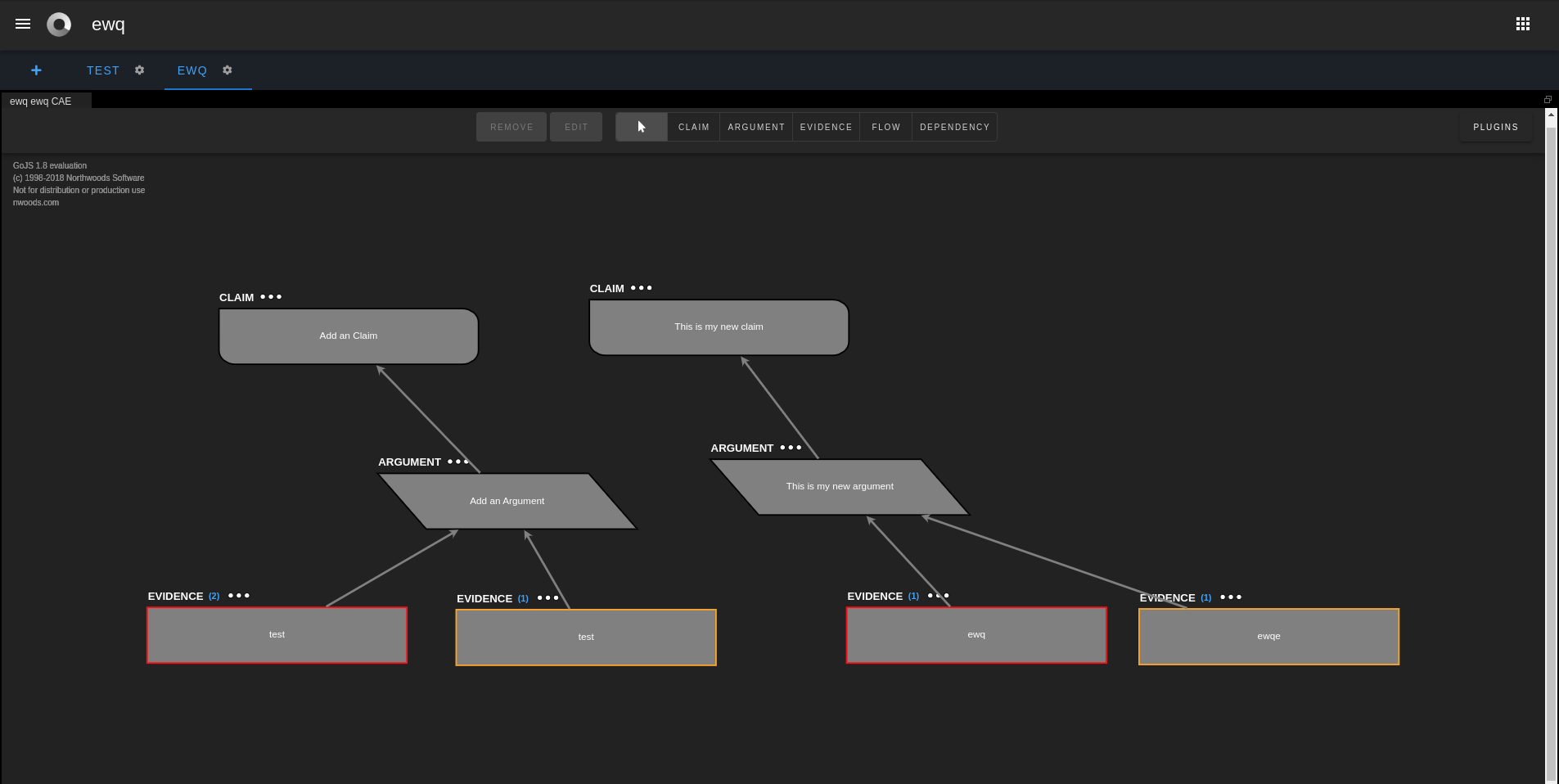Switch to the TEST tab
Screen dimensions: 1559x784
[103, 70]
